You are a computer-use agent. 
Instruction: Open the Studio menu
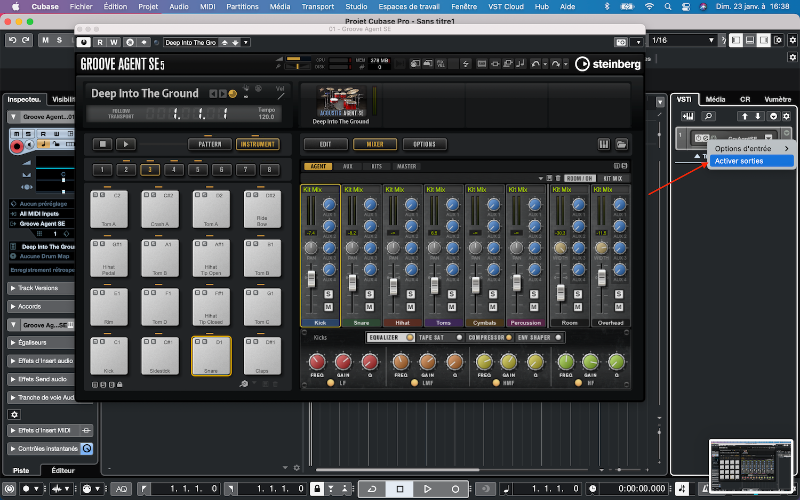coord(356,7)
